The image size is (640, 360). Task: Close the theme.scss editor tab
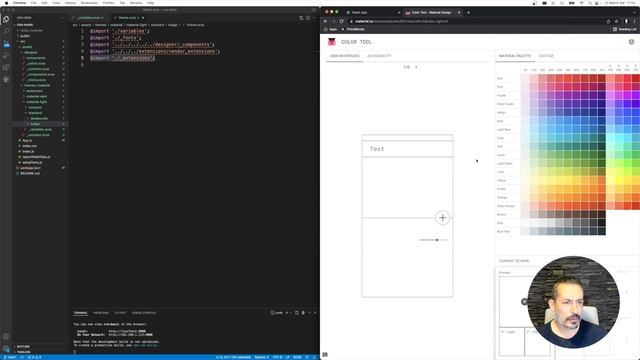click(x=142, y=18)
